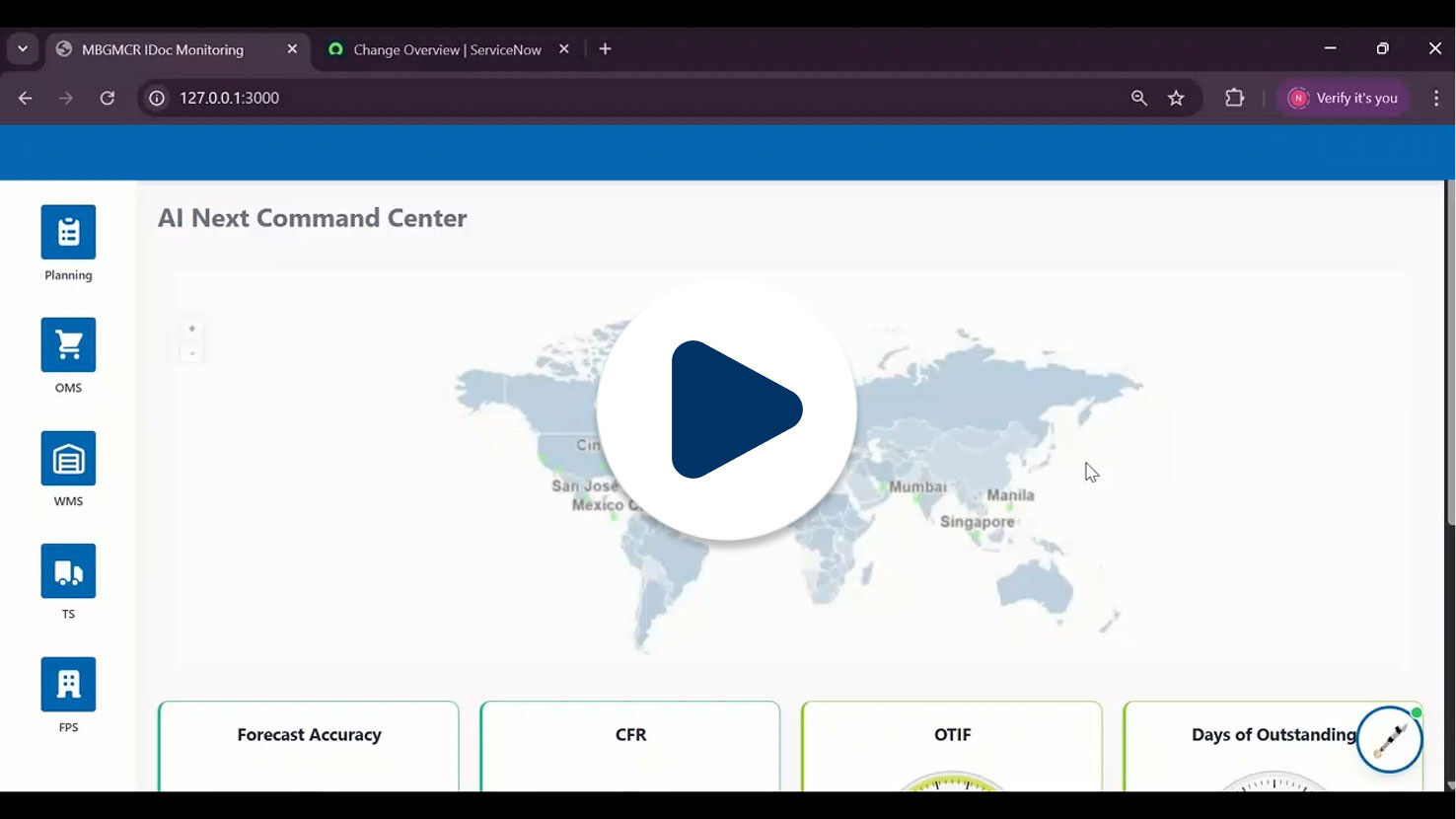1456x819 pixels.
Task: Go forward in browser history
Action: pos(66,98)
